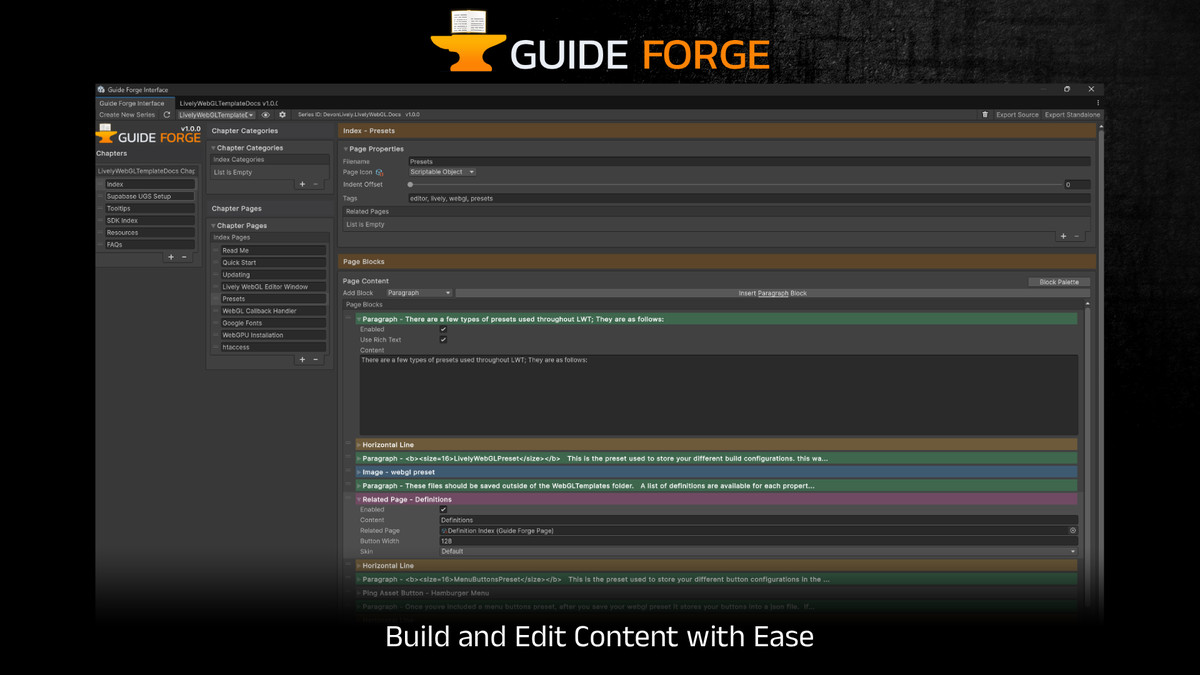Open the Add Block Paragraph dropdown
1200x675 pixels.
[419, 293]
